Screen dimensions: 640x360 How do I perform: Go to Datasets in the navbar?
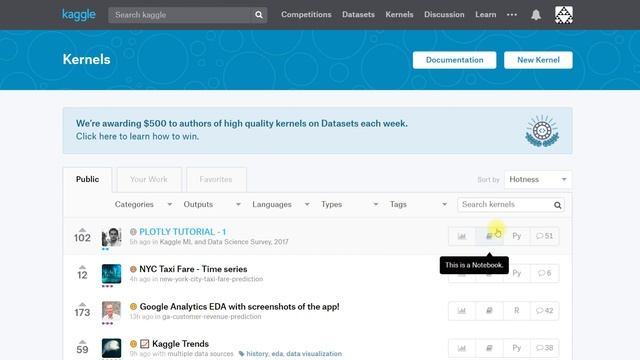(x=358, y=15)
